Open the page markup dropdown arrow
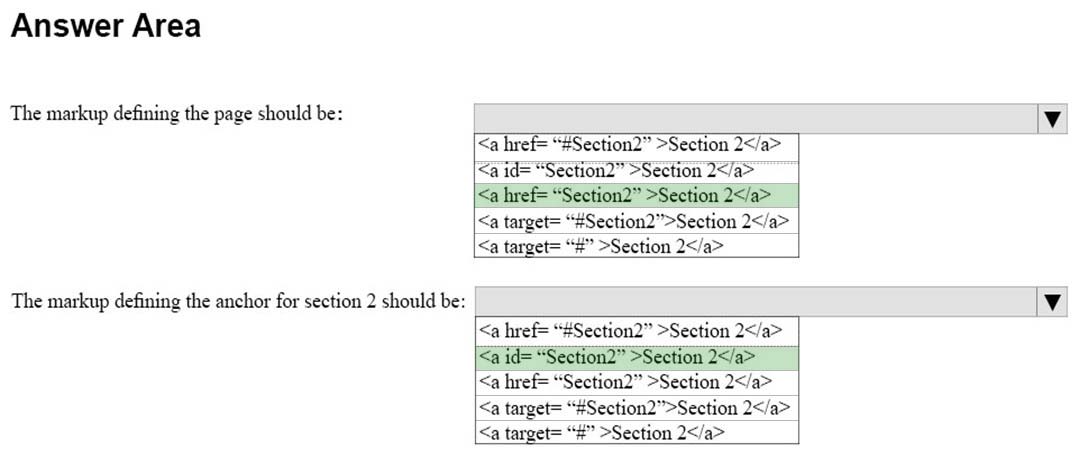 pos(1052,118)
